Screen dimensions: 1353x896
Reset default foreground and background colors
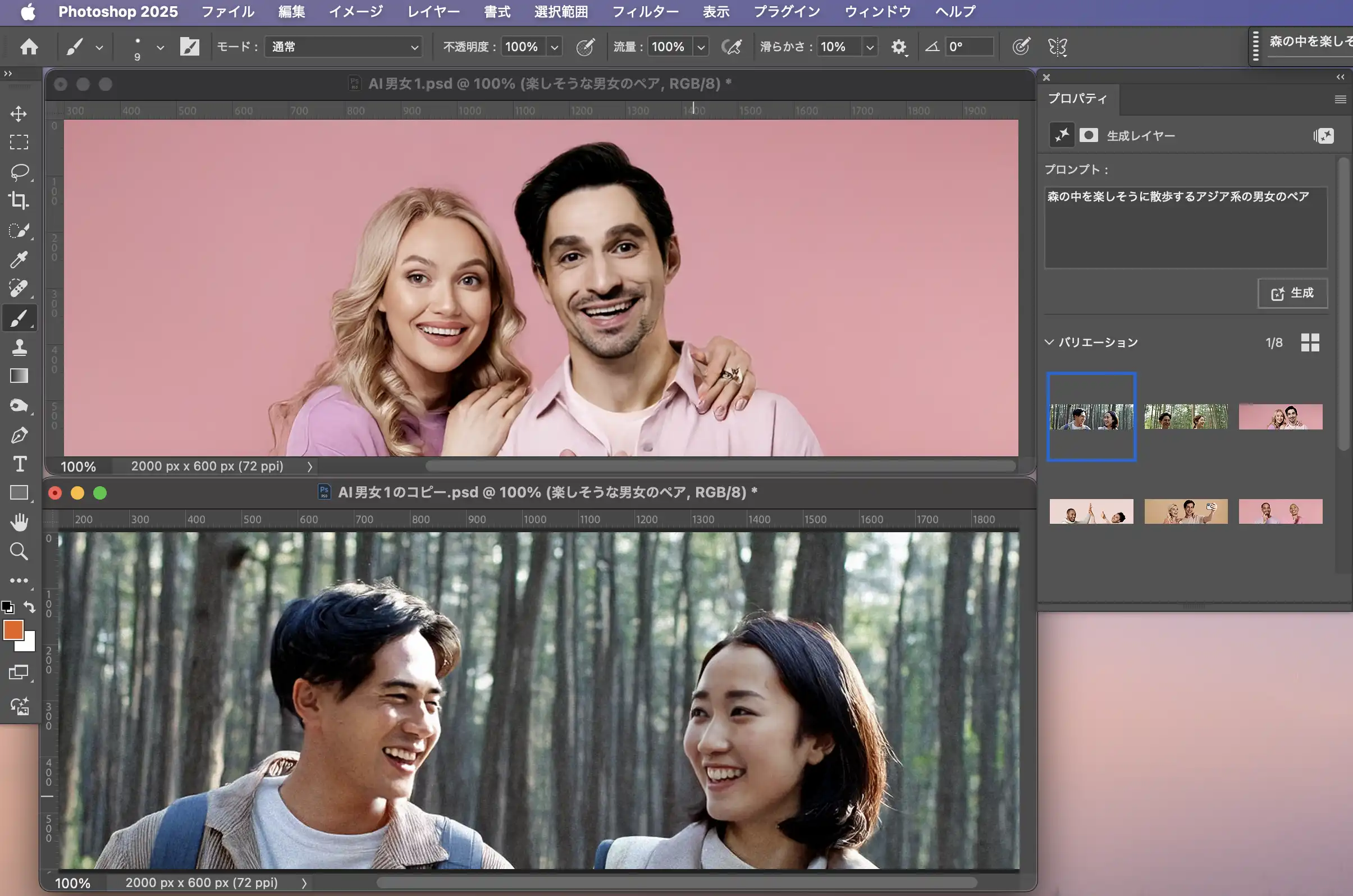click(7, 607)
